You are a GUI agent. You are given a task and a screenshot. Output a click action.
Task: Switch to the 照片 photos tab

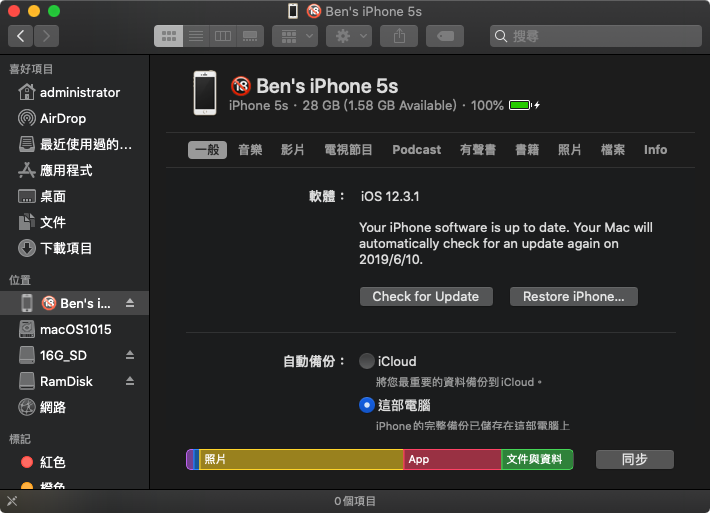point(570,149)
